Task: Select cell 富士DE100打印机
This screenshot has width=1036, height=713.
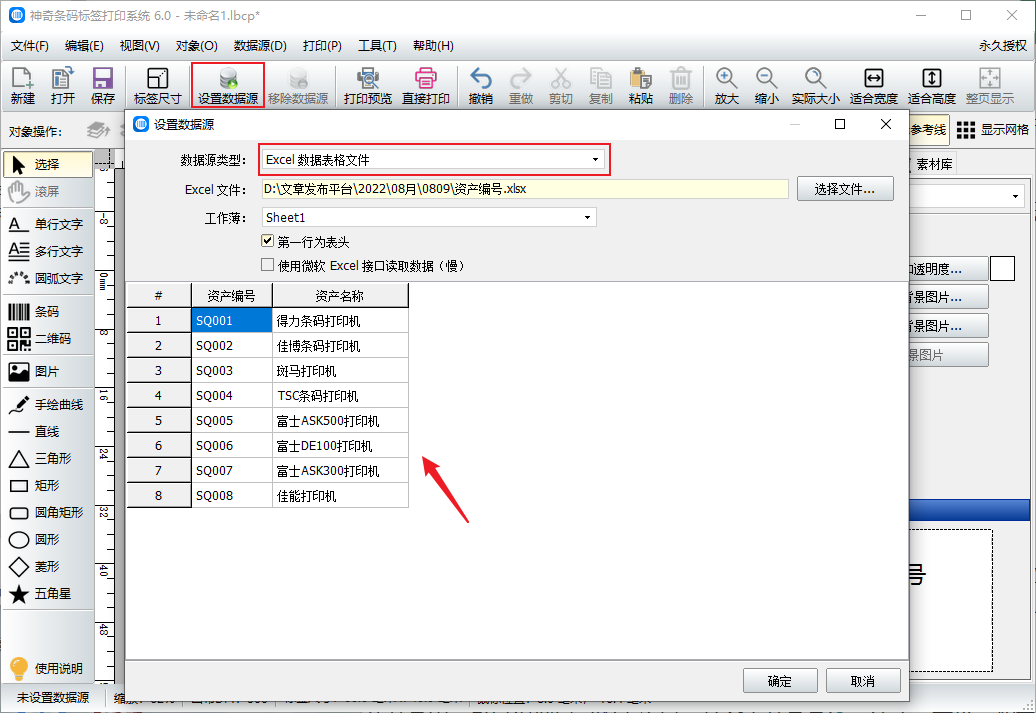Action: point(340,445)
